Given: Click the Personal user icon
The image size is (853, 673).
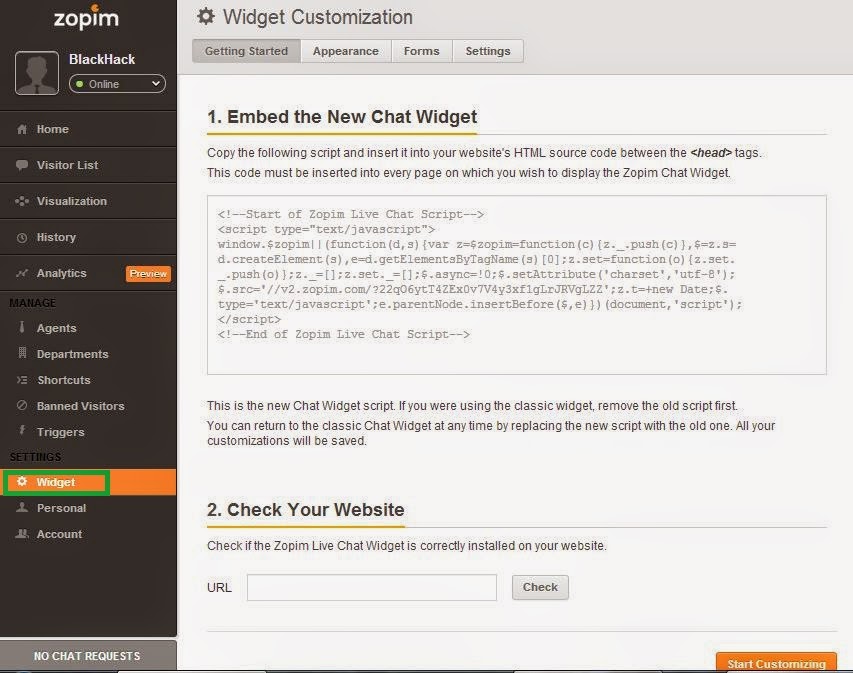Looking at the screenshot, I should click(22, 508).
